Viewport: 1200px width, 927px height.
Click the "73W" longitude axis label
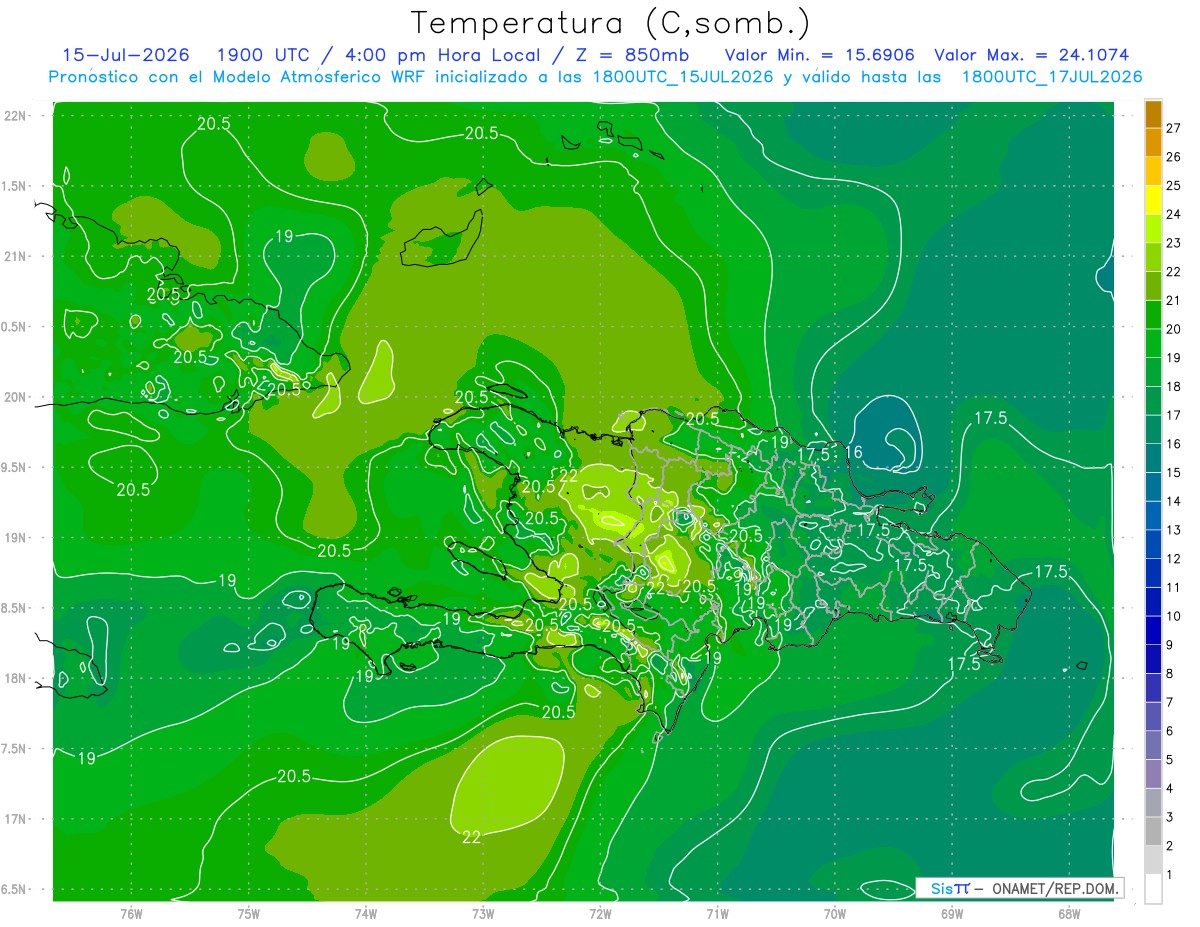point(483,914)
